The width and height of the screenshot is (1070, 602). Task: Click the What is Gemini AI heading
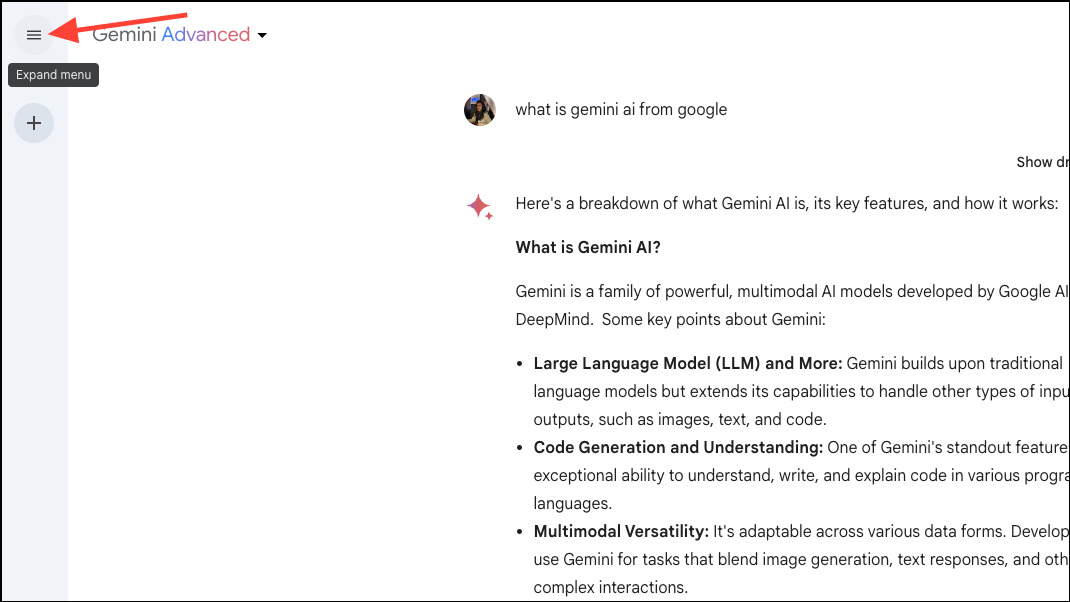tap(587, 247)
